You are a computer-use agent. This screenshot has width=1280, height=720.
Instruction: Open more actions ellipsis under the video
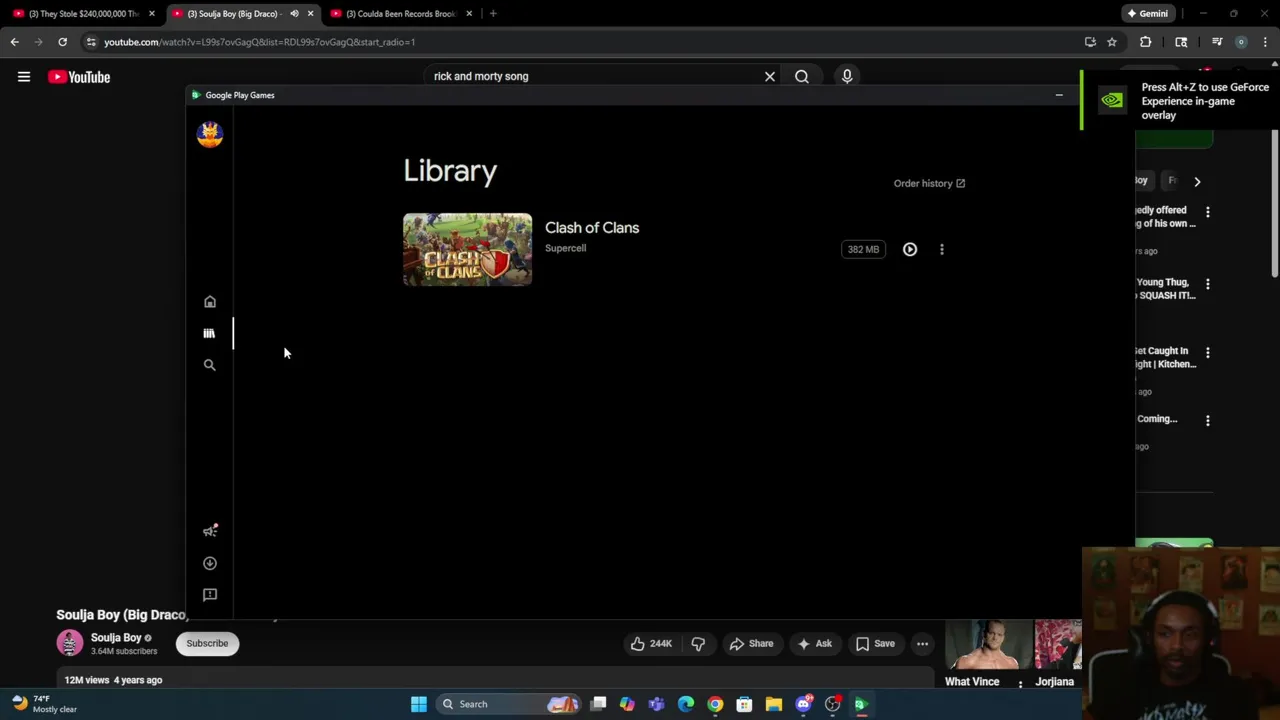click(x=923, y=644)
